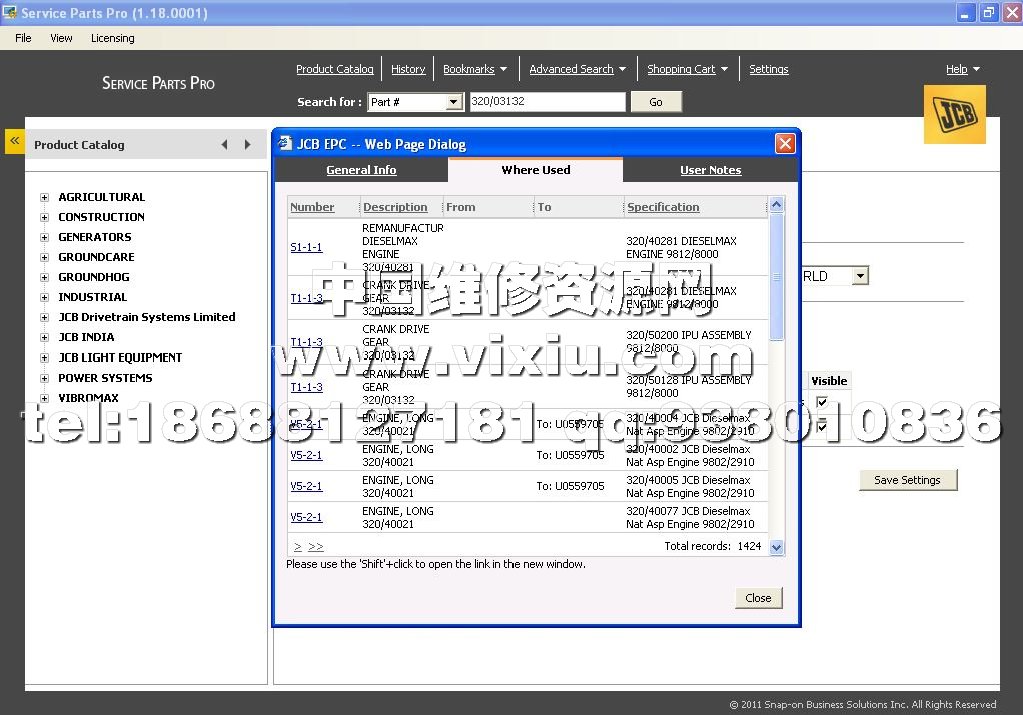Expand the AGRICULTURAL tree node
This screenshot has width=1023, height=715.
(x=44, y=198)
